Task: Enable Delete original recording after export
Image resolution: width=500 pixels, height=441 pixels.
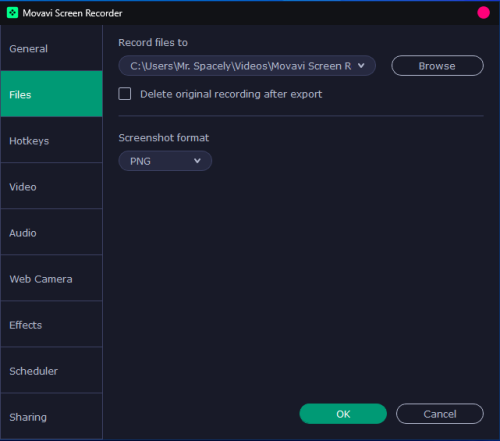Action: click(125, 94)
